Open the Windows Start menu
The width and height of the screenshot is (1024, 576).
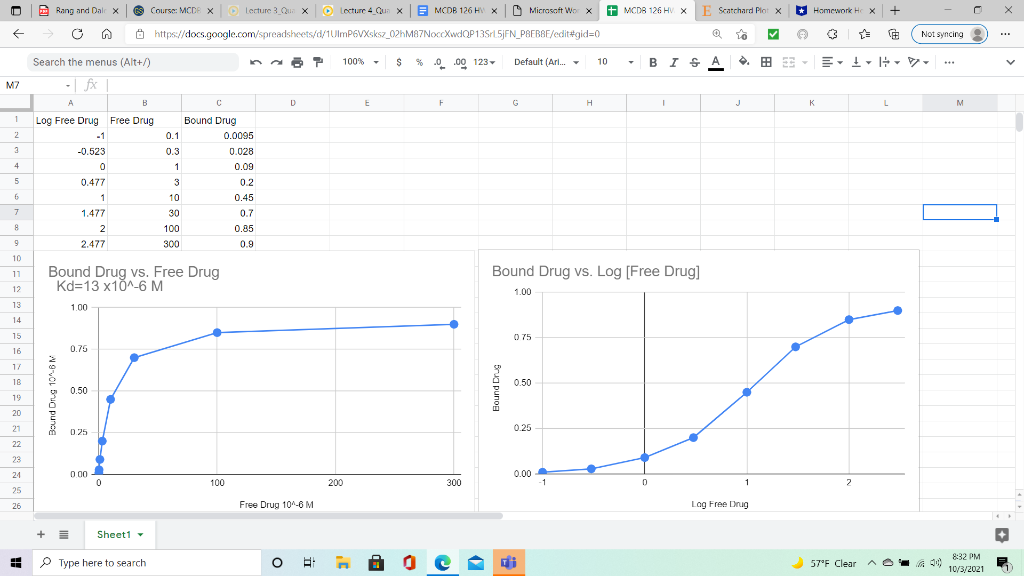[x=16, y=562]
